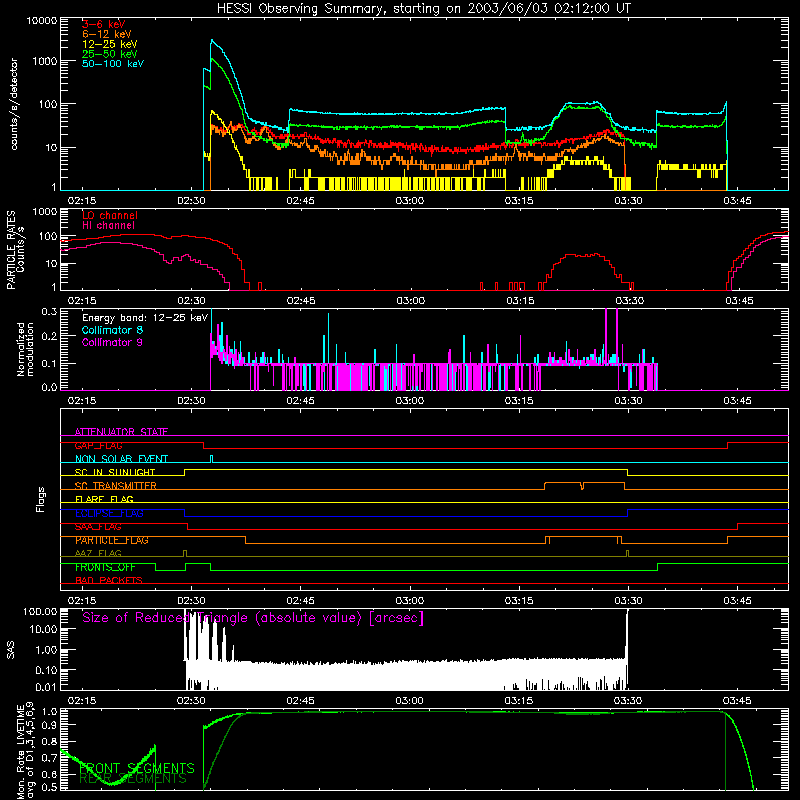
Task: Click the HI channel legend label
Action: click(108, 226)
